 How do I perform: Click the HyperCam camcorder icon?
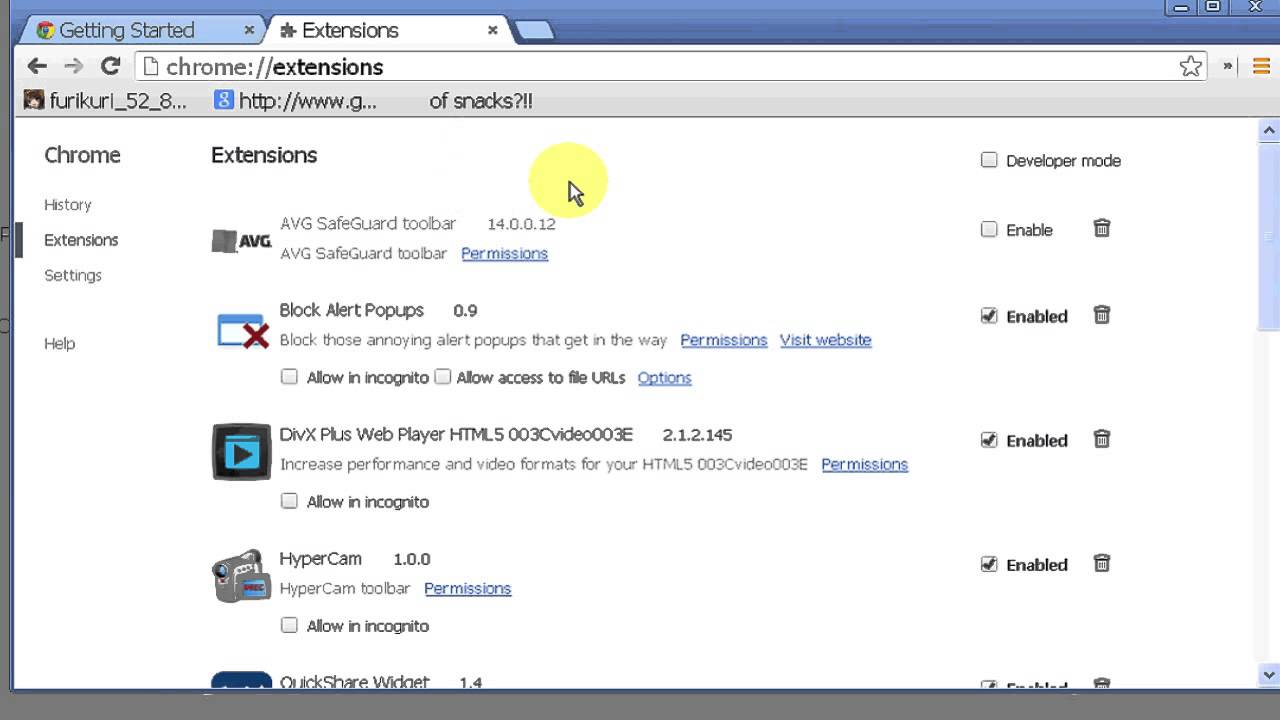tap(241, 575)
